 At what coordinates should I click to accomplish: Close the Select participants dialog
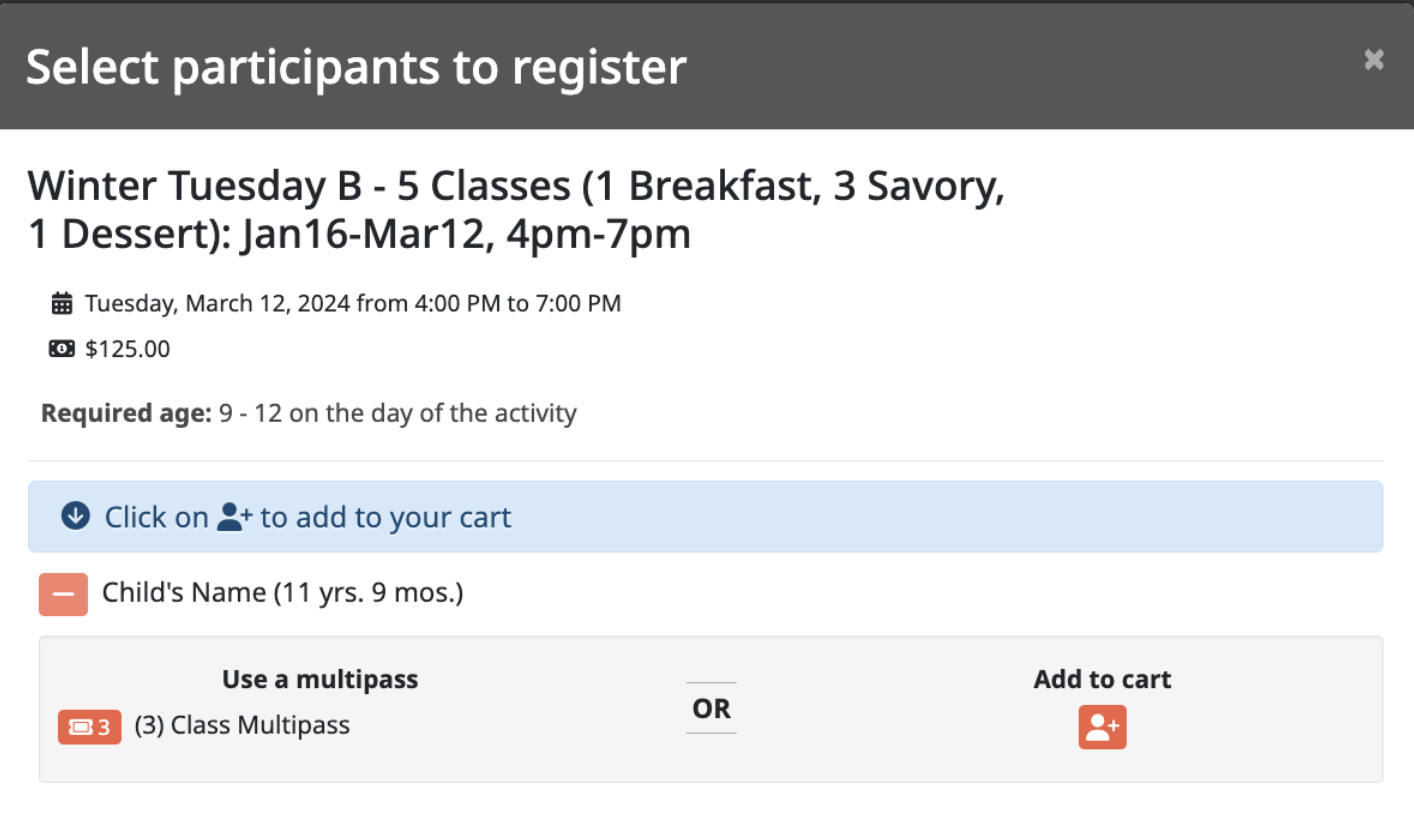click(x=1374, y=60)
